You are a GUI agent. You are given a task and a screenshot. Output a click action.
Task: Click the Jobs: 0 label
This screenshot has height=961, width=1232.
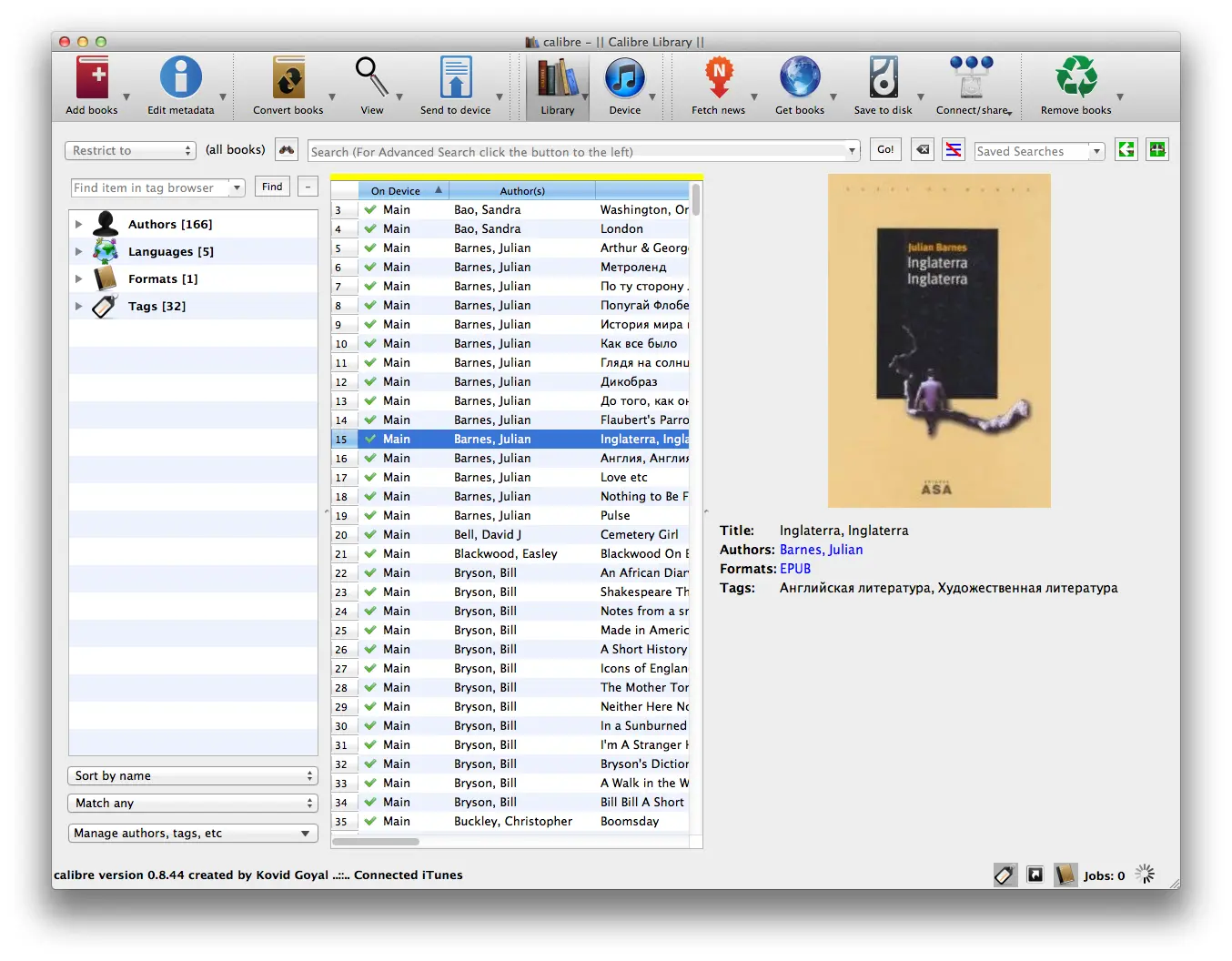point(1104,876)
